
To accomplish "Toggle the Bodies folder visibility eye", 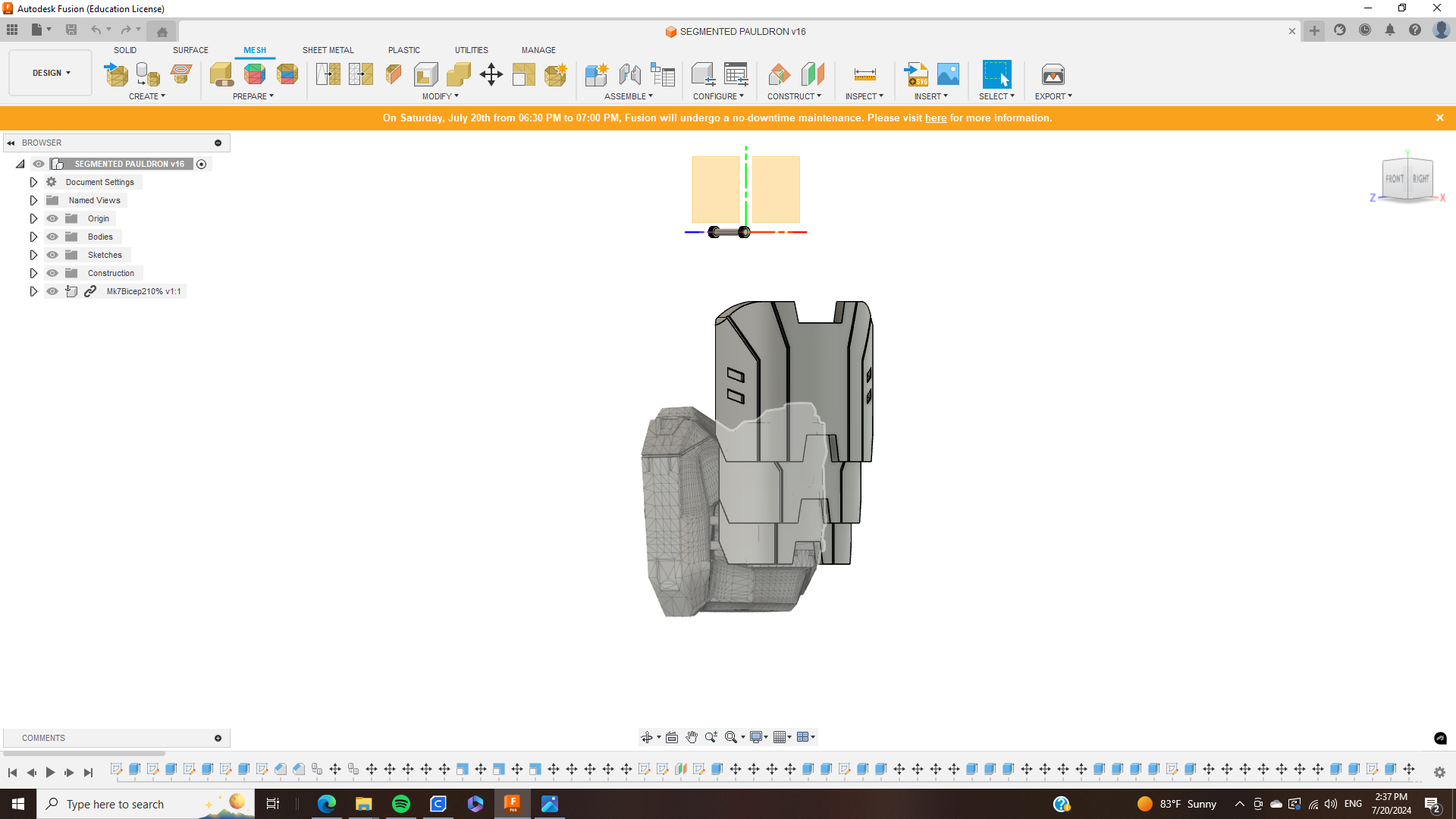I will pyautogui.click(x=52, y=237).
